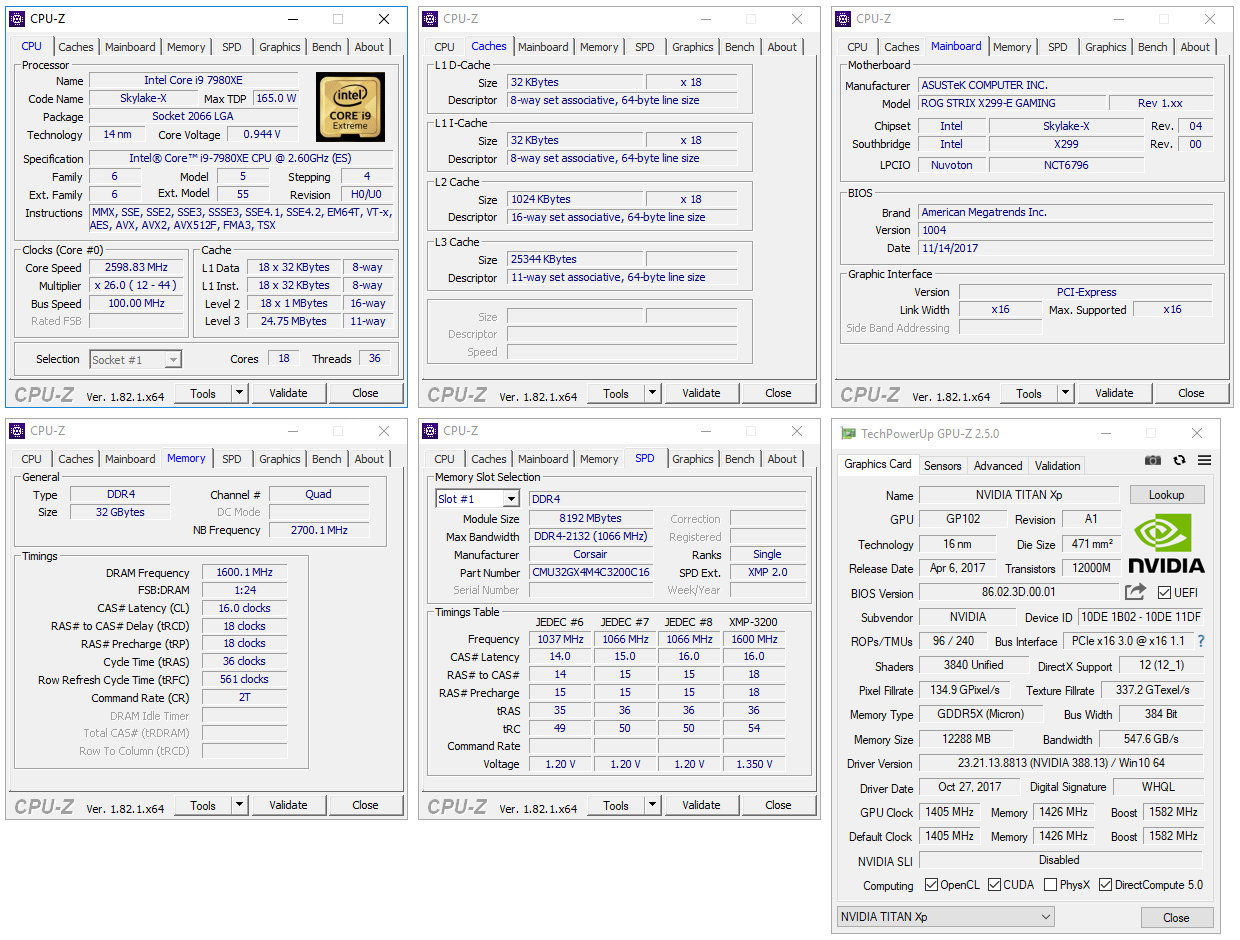The height and width of the screenshot is (940, 1240).
Task: Click the NVIDIA logo in GPU-Z
Action: point(1166,543)
